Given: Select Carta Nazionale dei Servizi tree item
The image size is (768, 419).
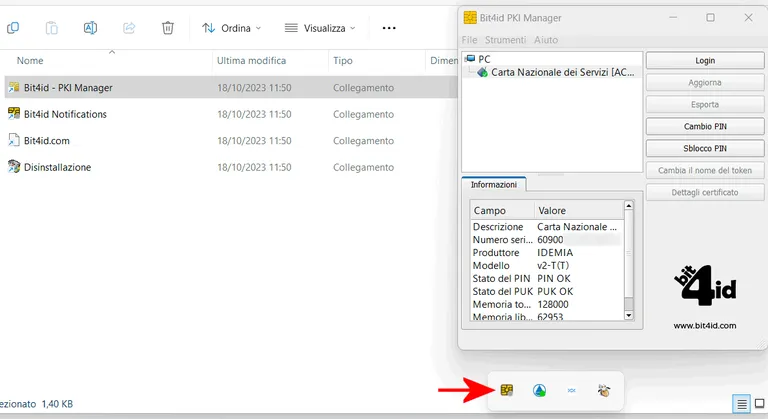Looking at the screenshot, I should (x=562, y=73).
